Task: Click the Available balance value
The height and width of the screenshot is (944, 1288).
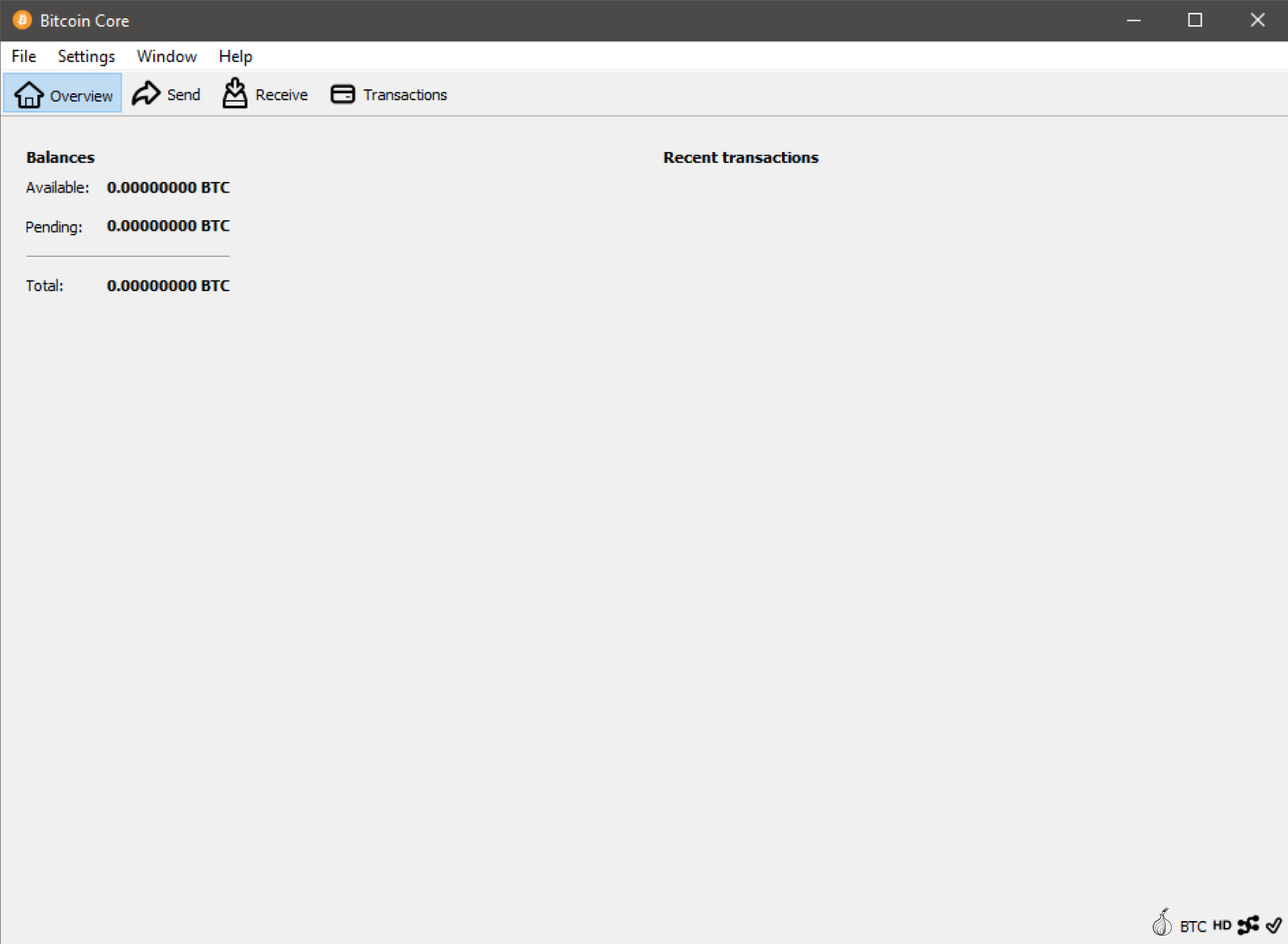Action: (168, 187)
